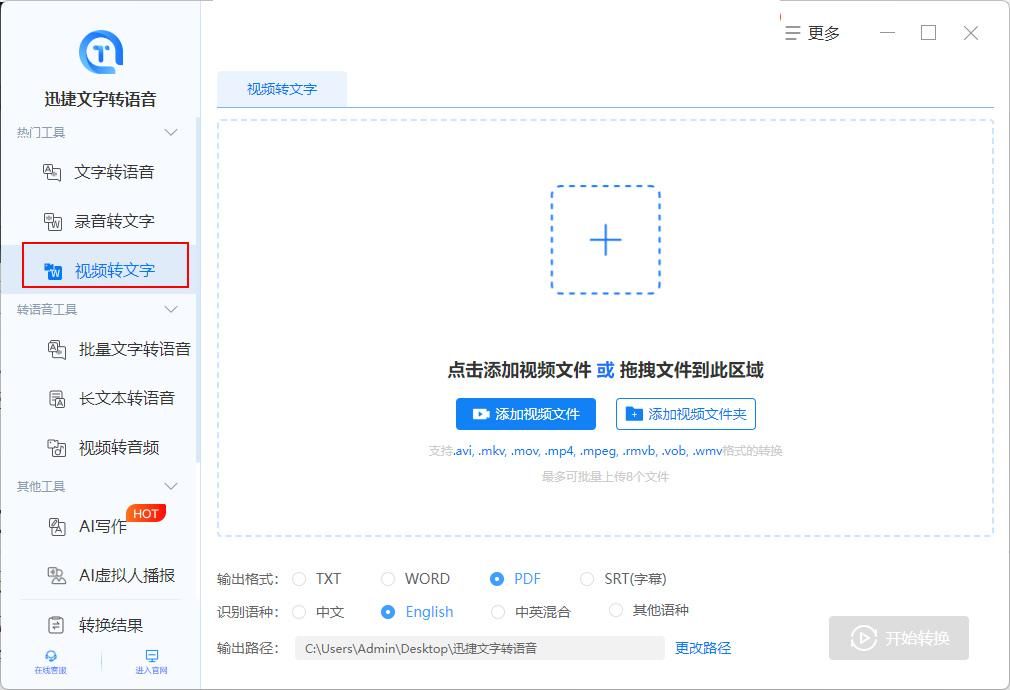The image size is (1010, 690).
Task: Click the 输出格式 label
Action: [x=248, y=579]
